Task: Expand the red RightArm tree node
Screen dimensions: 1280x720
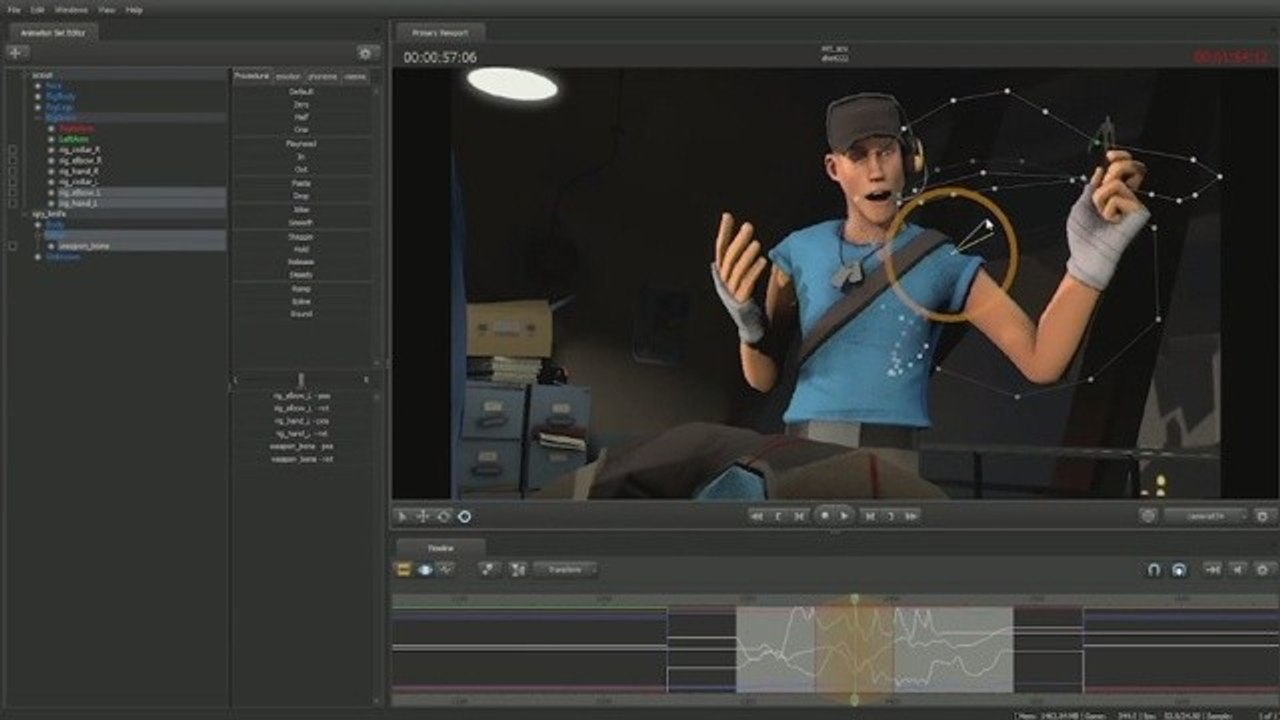Action: coord(52,128)
